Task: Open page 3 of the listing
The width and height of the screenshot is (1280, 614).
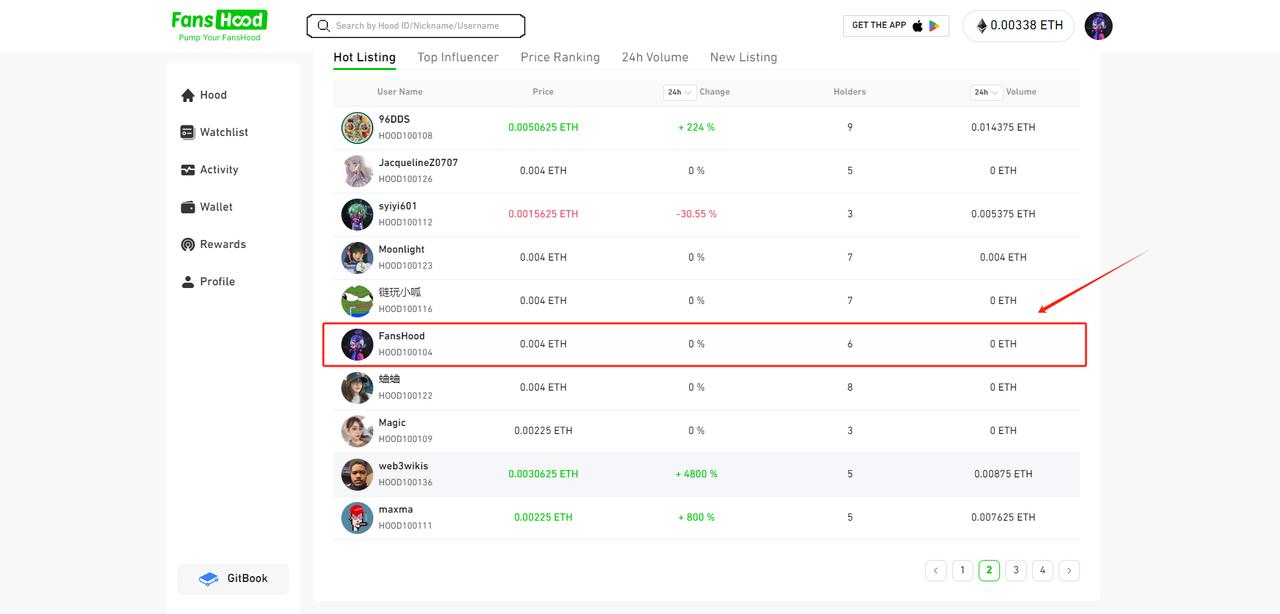Action: pos(1016,570)
